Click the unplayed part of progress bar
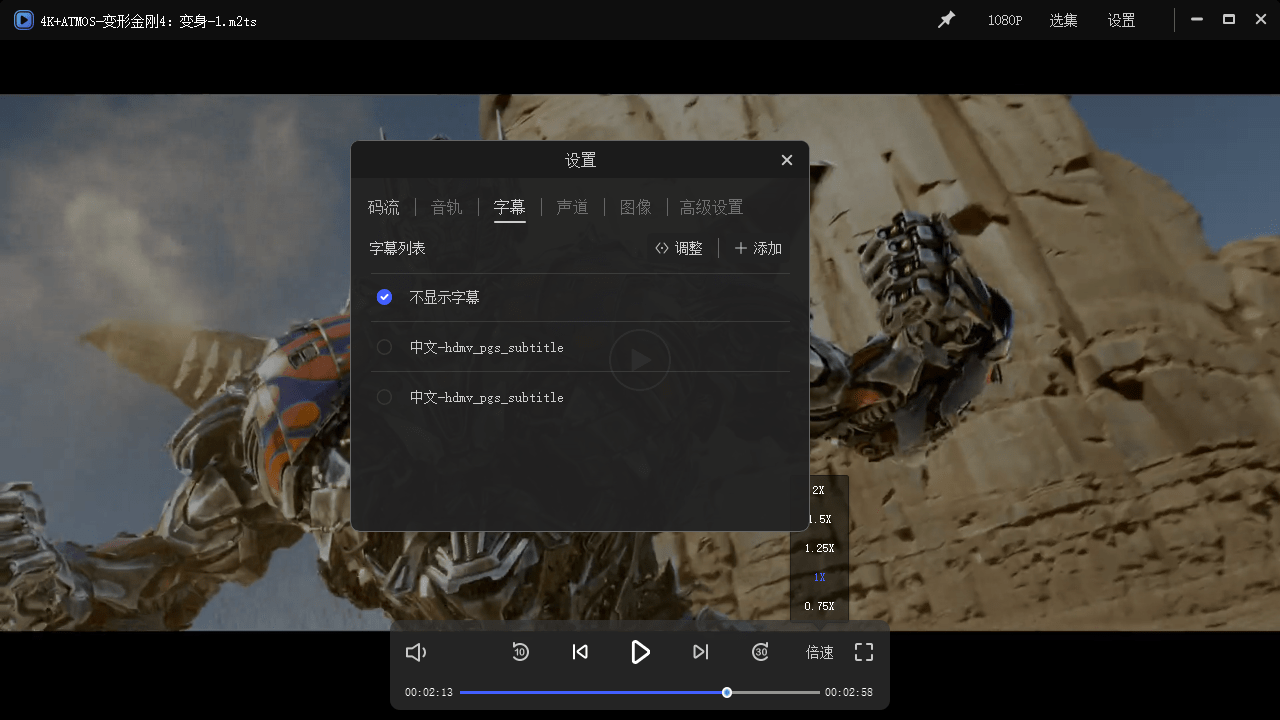The width and height of the screenshot is (1280, 720). [x=776, y=692]
